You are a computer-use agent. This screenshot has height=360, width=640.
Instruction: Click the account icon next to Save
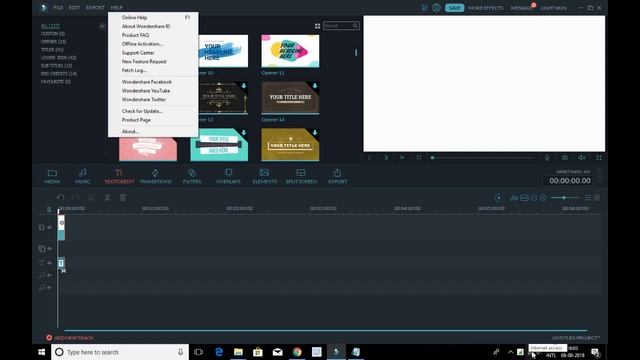point(436,7)
